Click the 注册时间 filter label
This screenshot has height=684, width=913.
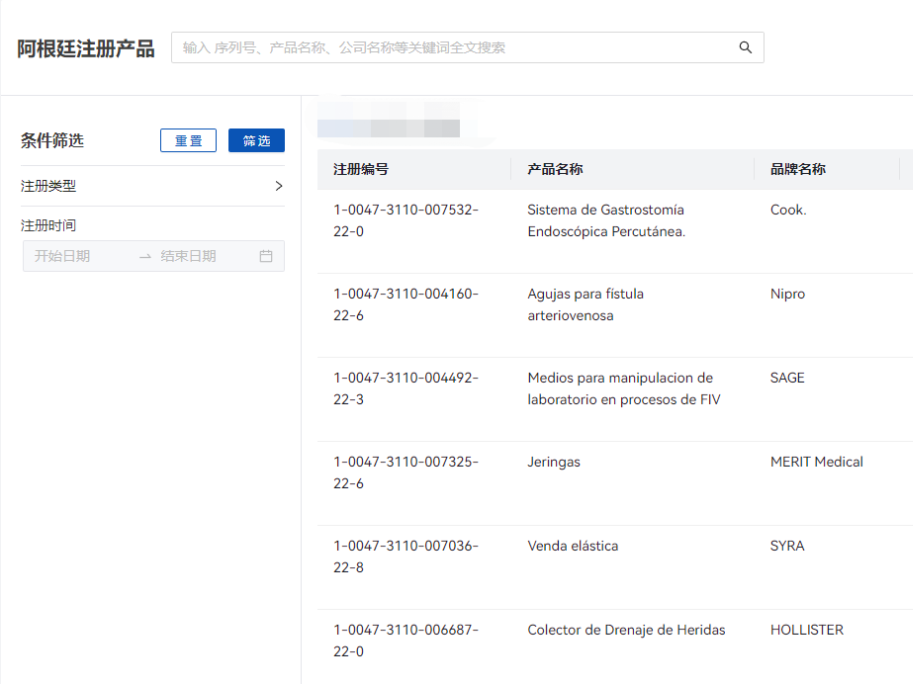(x=48, y=225)
